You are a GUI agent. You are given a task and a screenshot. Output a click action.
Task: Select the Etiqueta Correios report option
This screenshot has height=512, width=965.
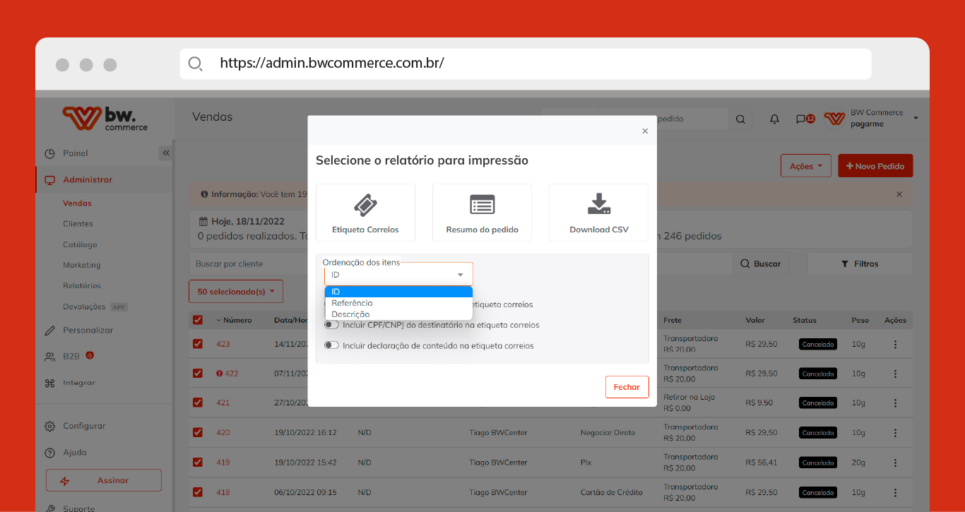[x=365, y=212]
